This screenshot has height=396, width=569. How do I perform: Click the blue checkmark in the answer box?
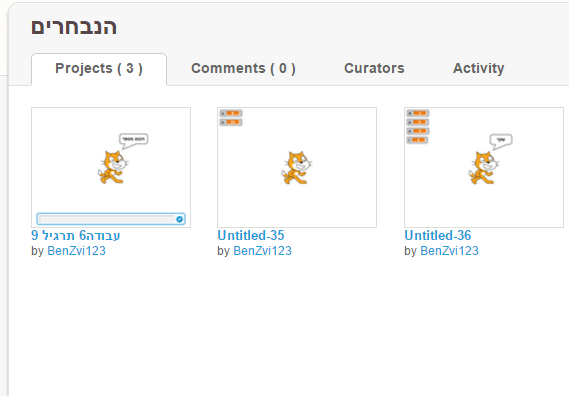[179, 219]
